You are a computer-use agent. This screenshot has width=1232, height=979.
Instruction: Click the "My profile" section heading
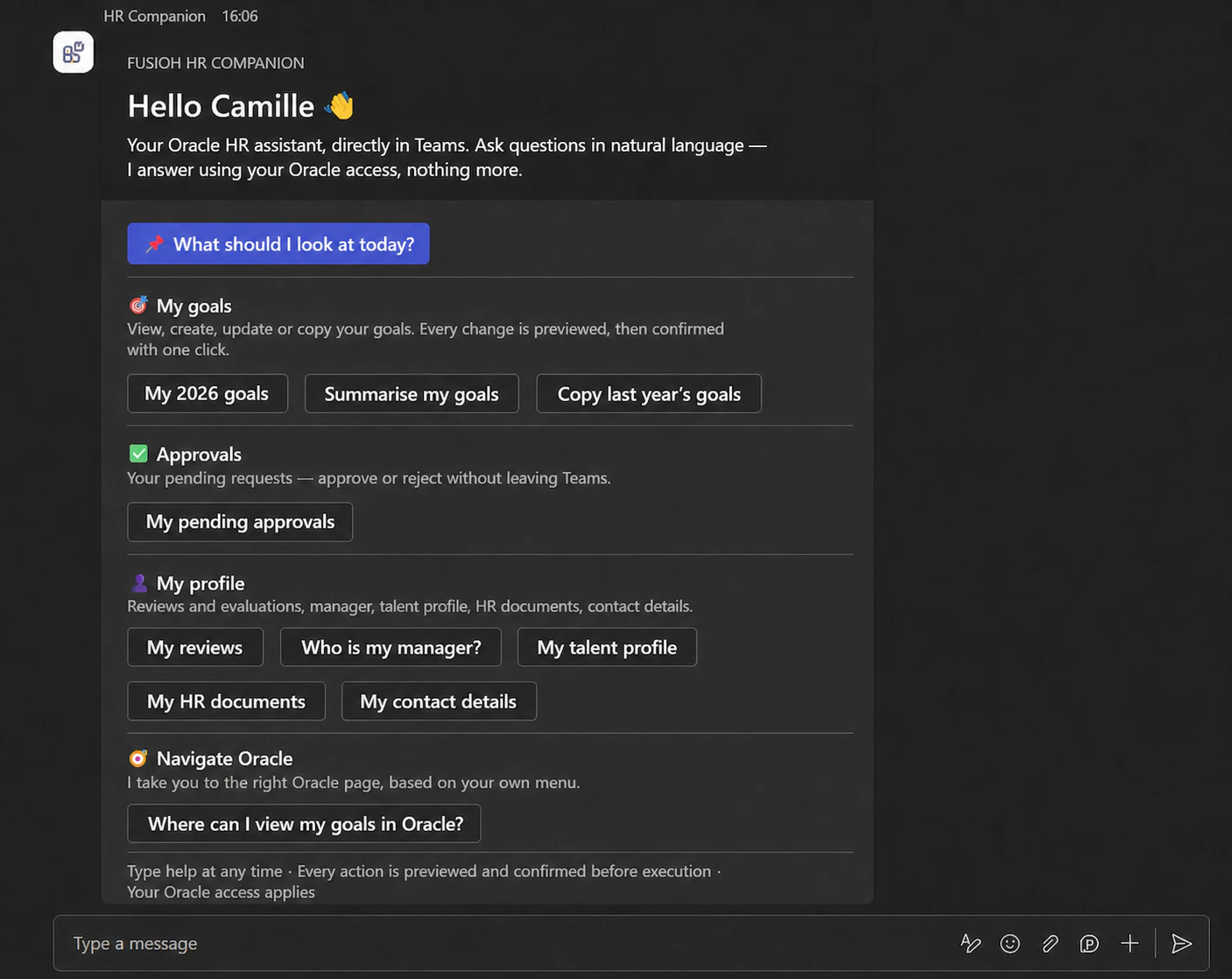[201, 583]
